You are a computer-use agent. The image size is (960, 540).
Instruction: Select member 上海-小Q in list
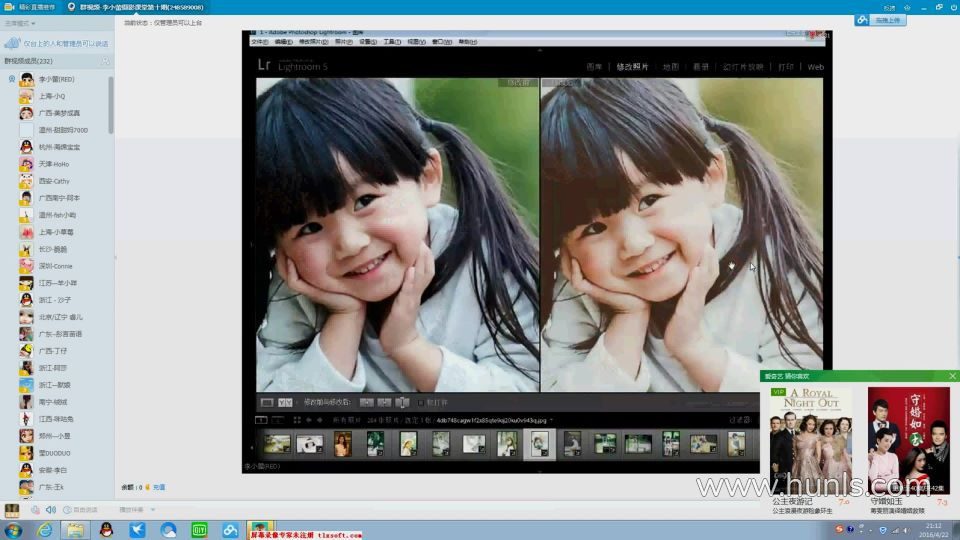tap(51, 96)
